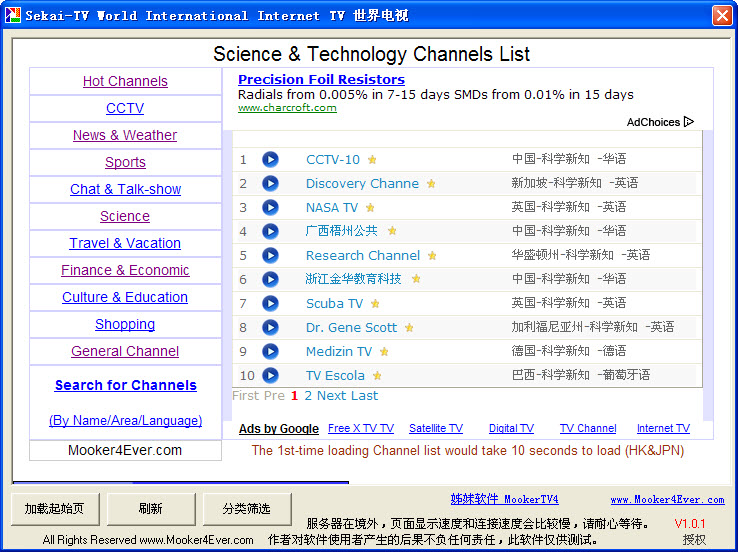This screenshot has width=738, height=552.
Task: Select News & Weather category
Action: [125, 135]
